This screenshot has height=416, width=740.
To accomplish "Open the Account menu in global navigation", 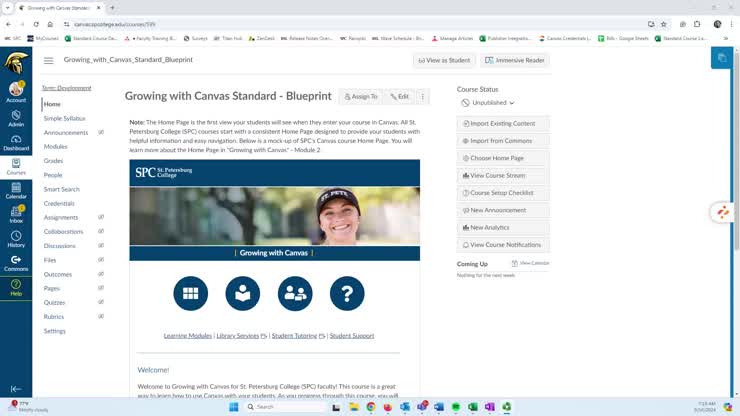I will click(x=16, y=92).
